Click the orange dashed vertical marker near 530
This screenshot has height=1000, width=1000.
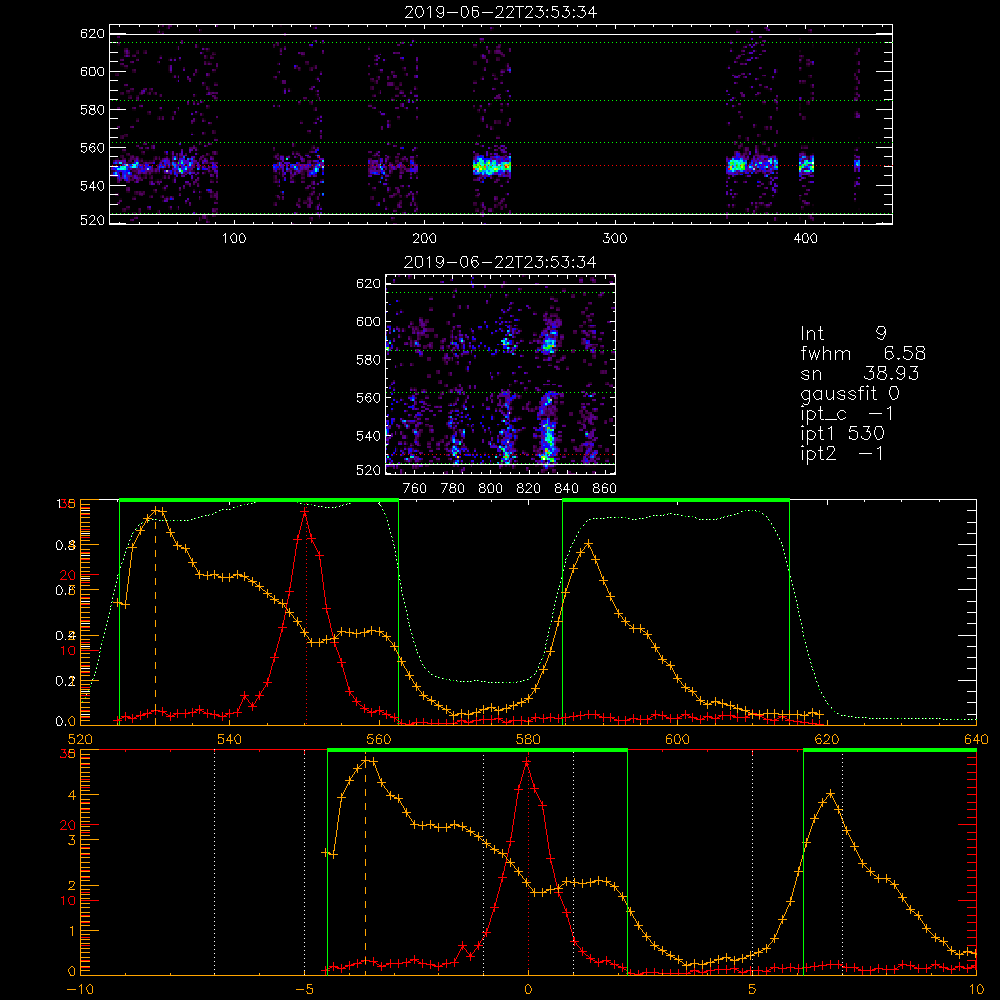pos(155,619)
